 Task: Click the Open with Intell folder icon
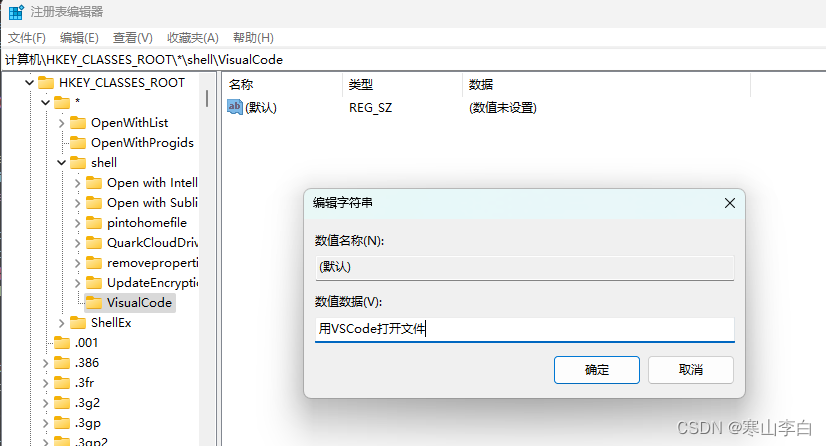94,183
